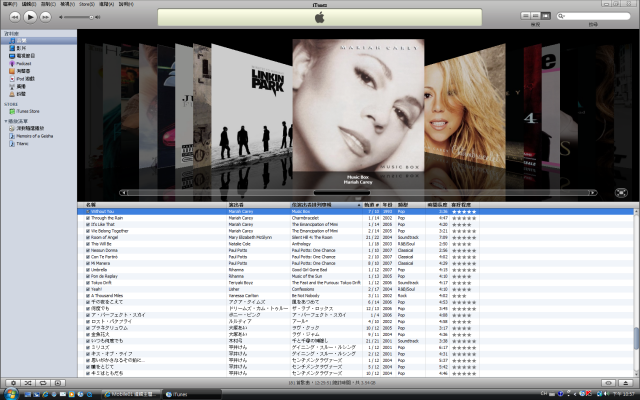Click Cover Flow scrollbar left arrow
Screen dimensions: 640x400
pos(124,193)
